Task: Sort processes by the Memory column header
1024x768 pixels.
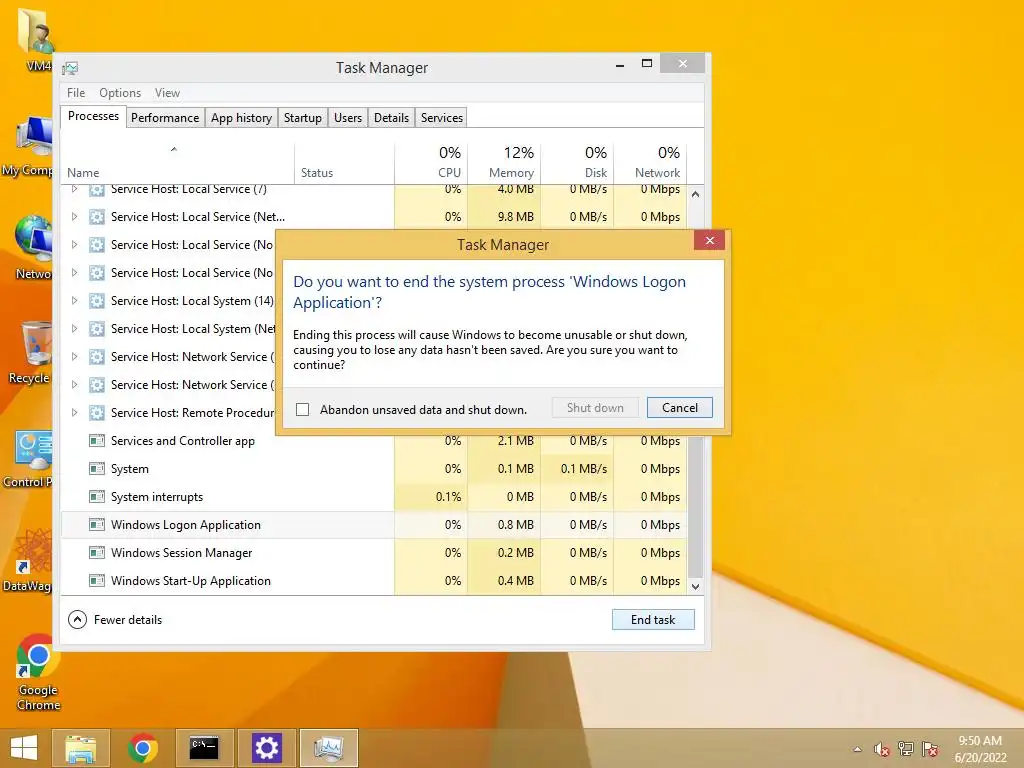Action: click(504, 162)
